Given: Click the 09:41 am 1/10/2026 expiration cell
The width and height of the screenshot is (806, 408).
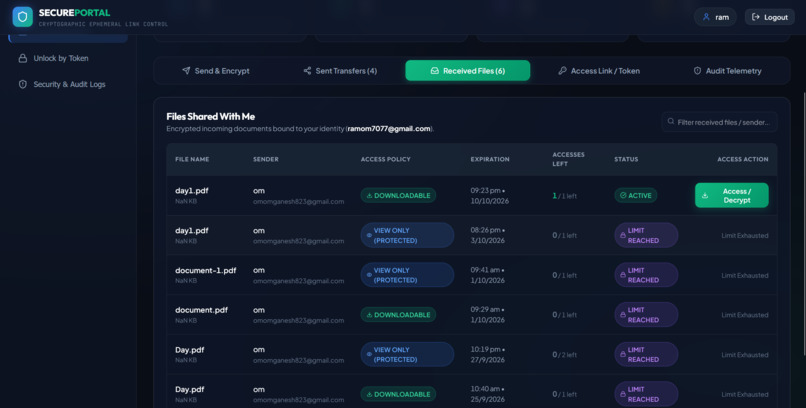Looking at the screenshot, I should pos(488,275).
